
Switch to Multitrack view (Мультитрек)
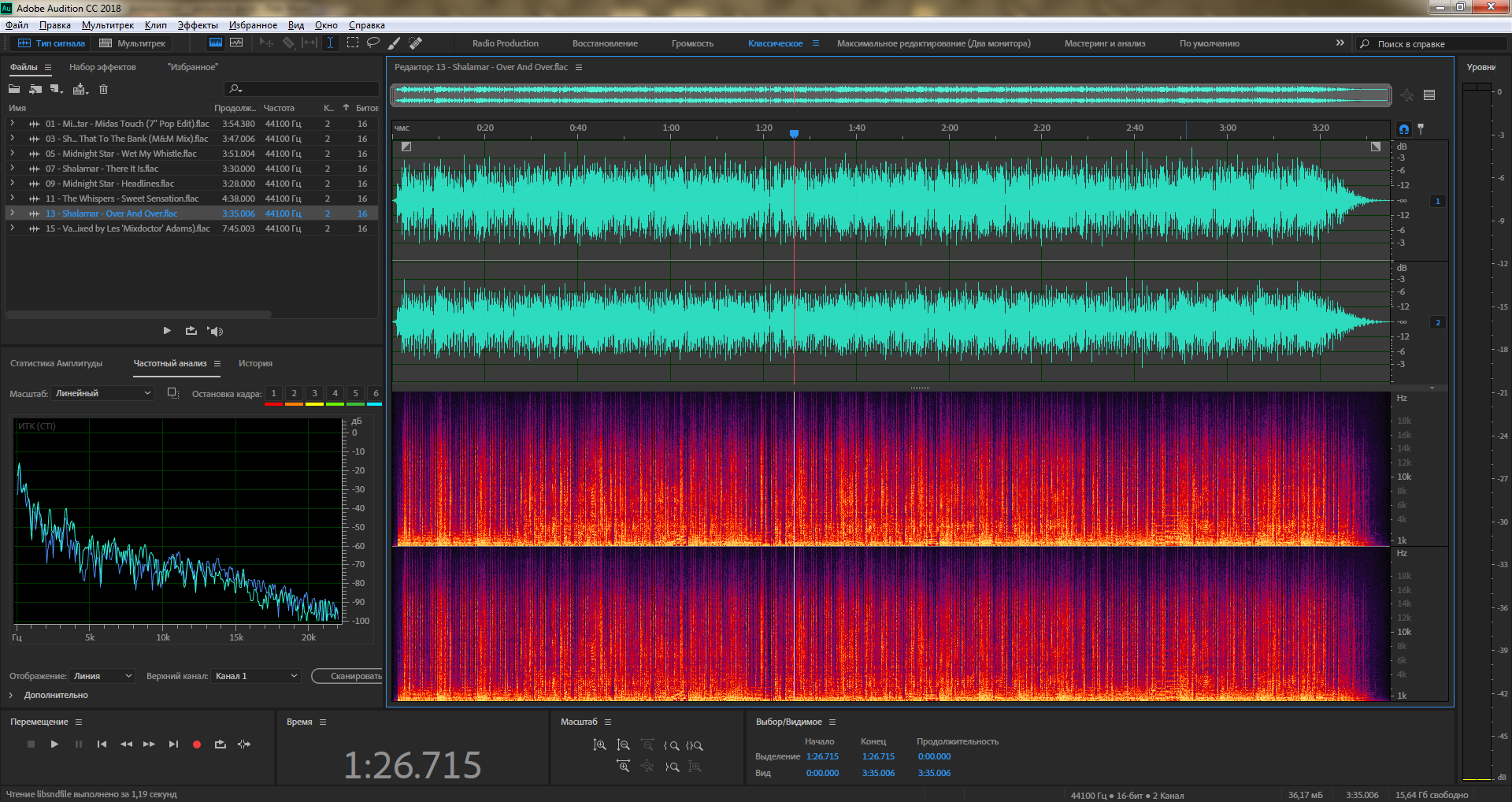tap(132, 43)
